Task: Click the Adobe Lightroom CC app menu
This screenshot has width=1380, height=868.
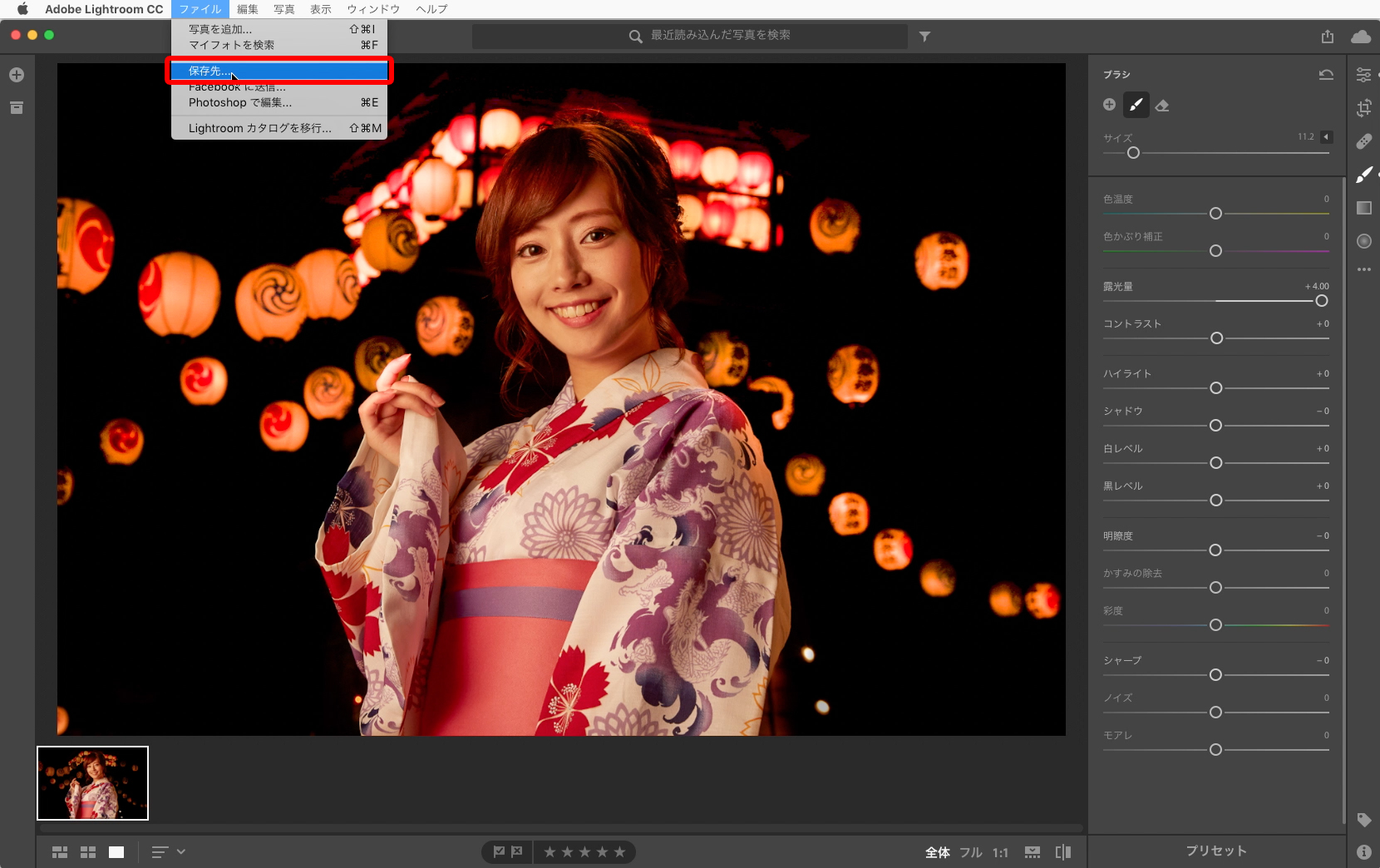Action: click(x=104, y=9)
